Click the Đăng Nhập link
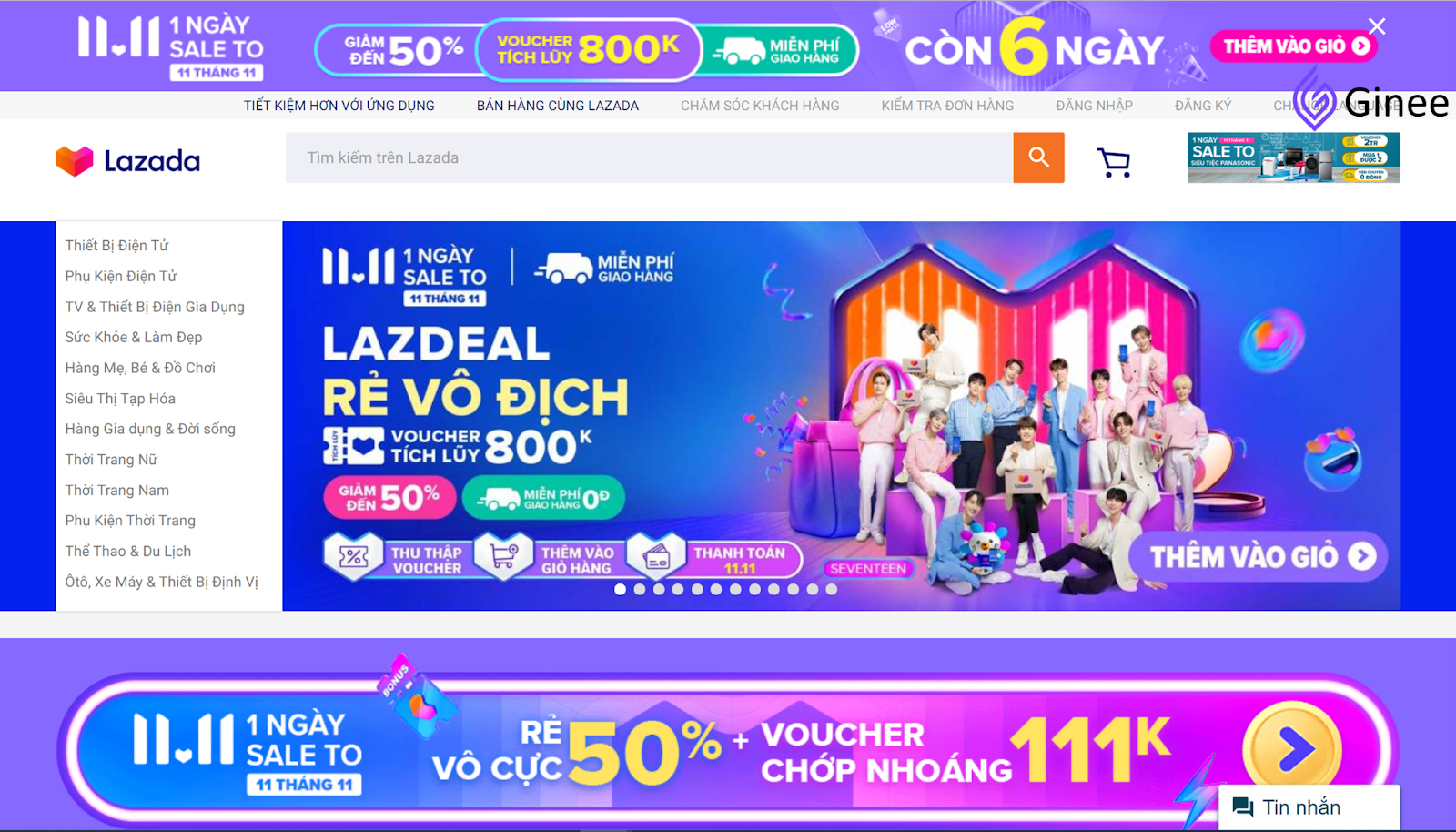Screen dimensions: 1456x832 click(1094, 106)
